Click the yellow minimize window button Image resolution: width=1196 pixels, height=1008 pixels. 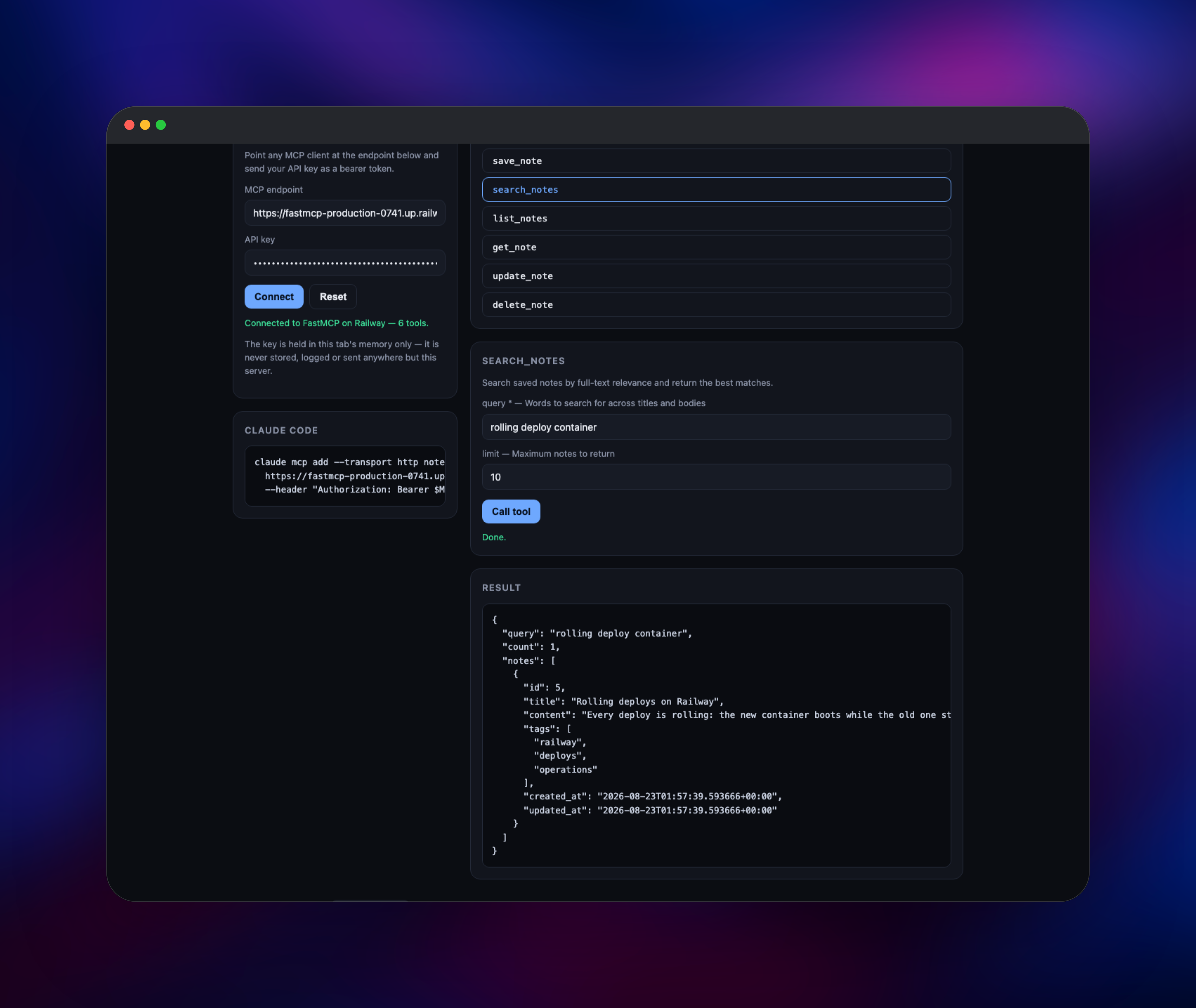tap(145, 125)
